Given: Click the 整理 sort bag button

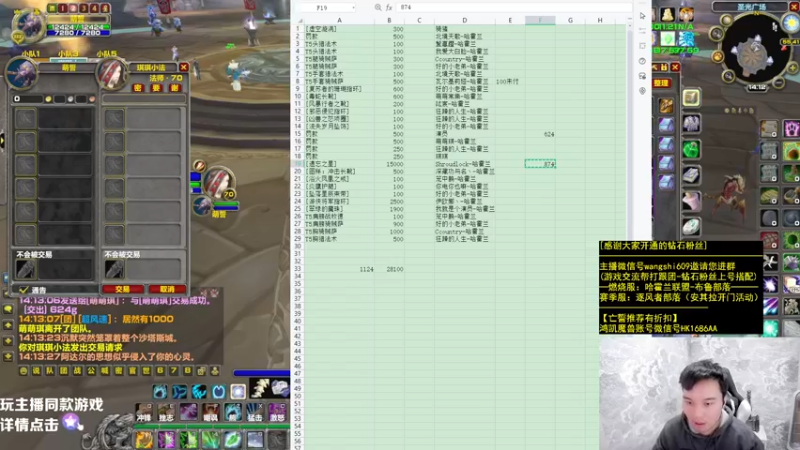Looking at the screenshot, I should (661, 83).
